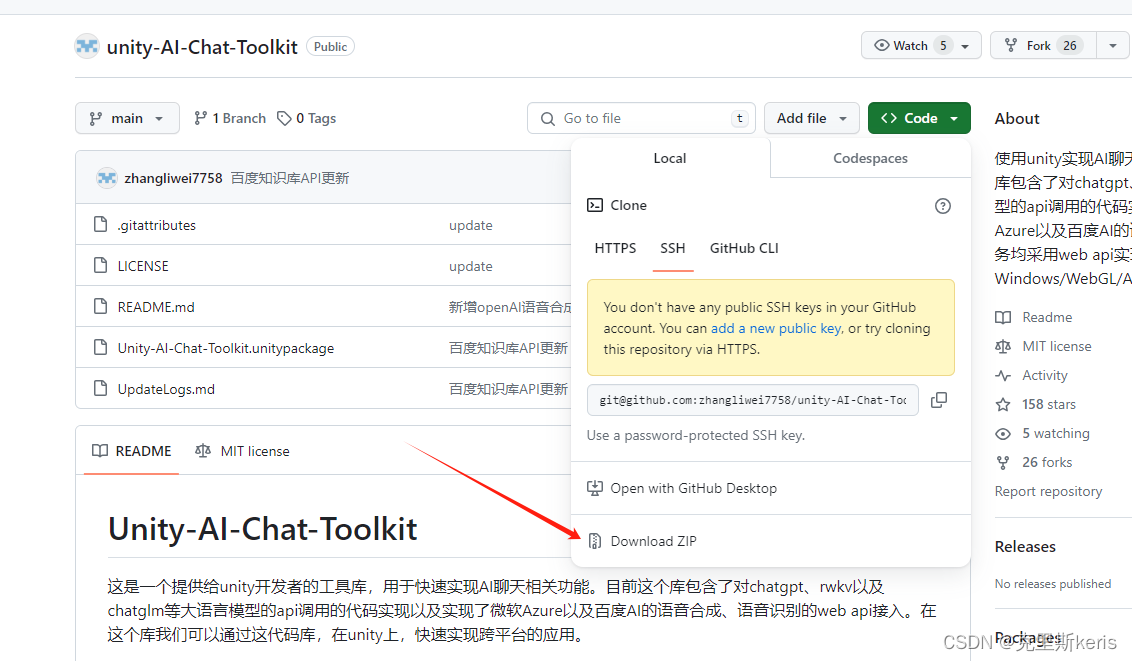This screenshot has width=1132, height=661.
Task: Open the repository with GitHub Desktop
Action: point(694,488)
